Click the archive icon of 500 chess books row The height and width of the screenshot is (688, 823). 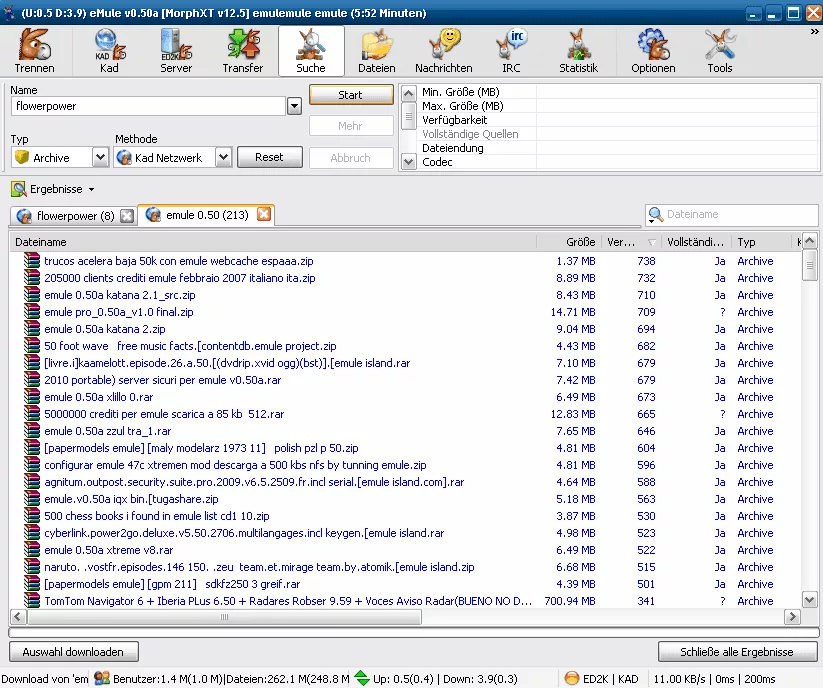pos(32,516)
